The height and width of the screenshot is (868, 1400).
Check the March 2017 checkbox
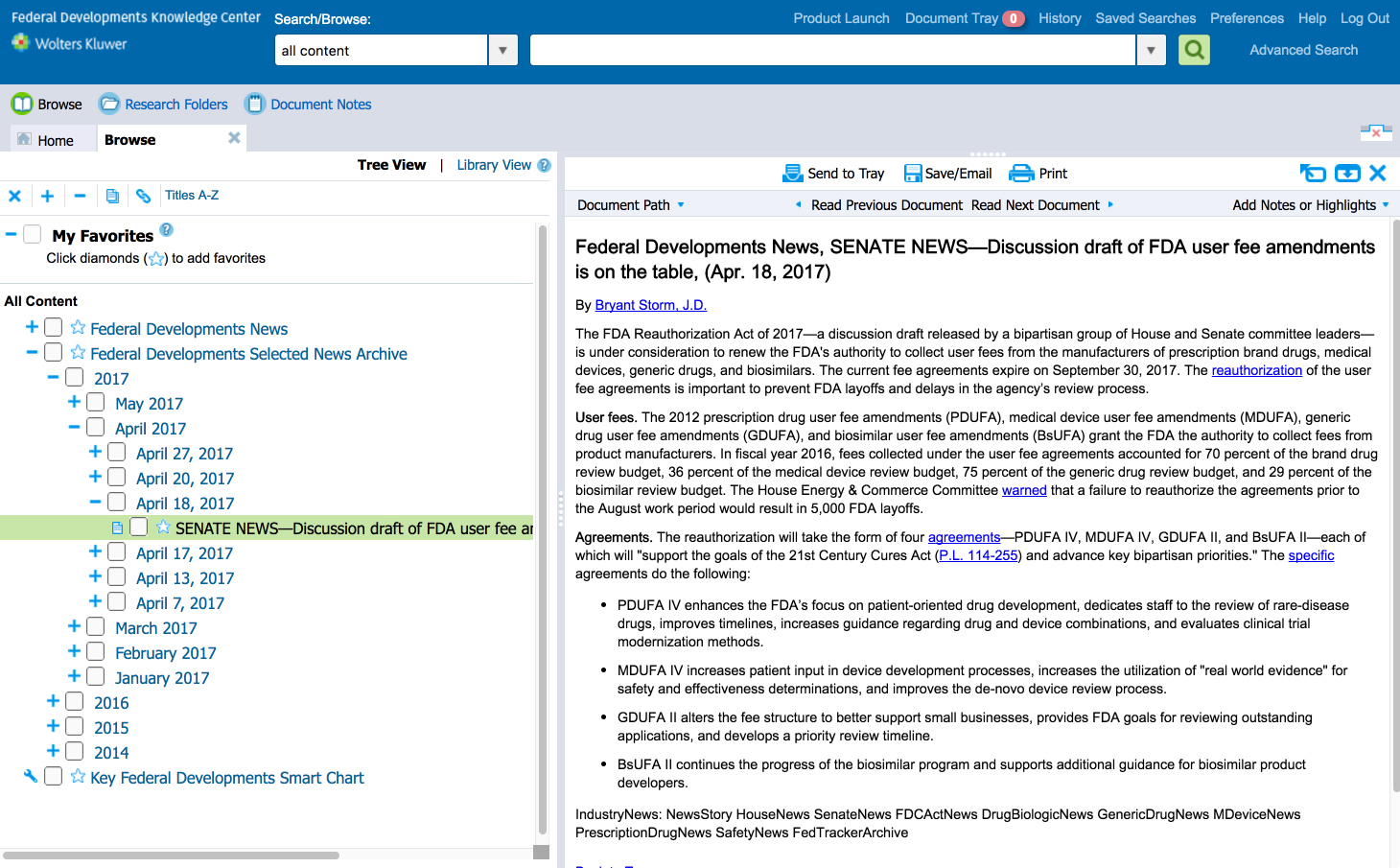96,627
